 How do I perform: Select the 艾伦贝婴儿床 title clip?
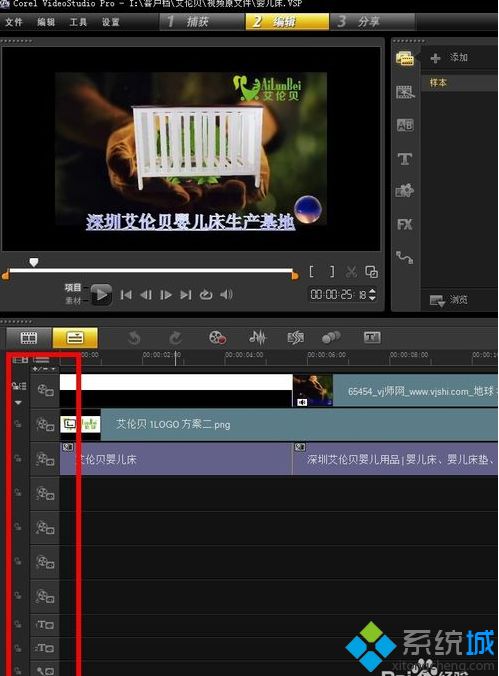pyautogui.click(x=176, y=459)
